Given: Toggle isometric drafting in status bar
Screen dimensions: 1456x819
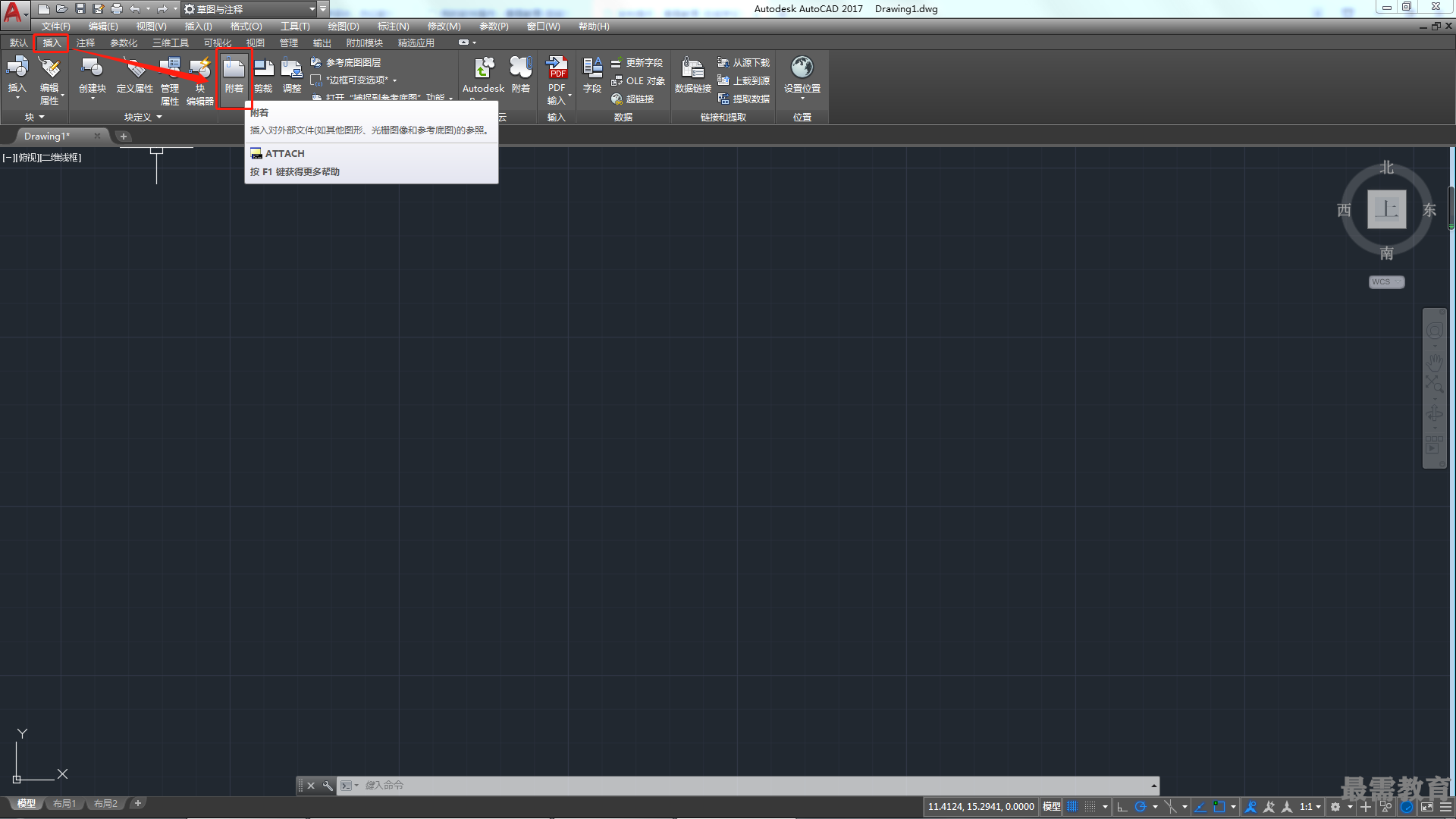Looking at the screenshot, I should click(1170, 807).
